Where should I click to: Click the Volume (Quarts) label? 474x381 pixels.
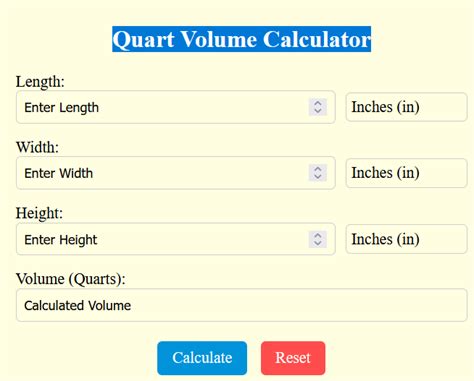71,279
